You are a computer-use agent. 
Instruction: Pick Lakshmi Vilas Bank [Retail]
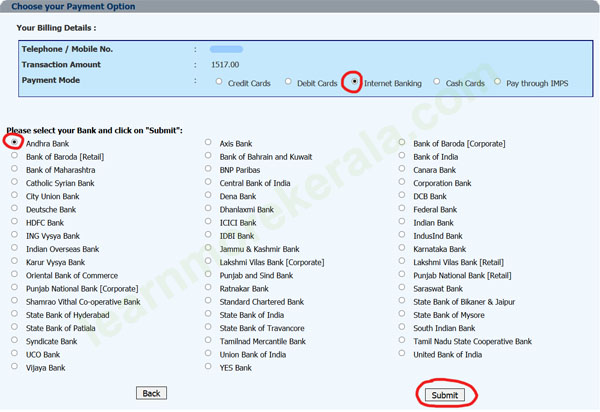[402, 261]
